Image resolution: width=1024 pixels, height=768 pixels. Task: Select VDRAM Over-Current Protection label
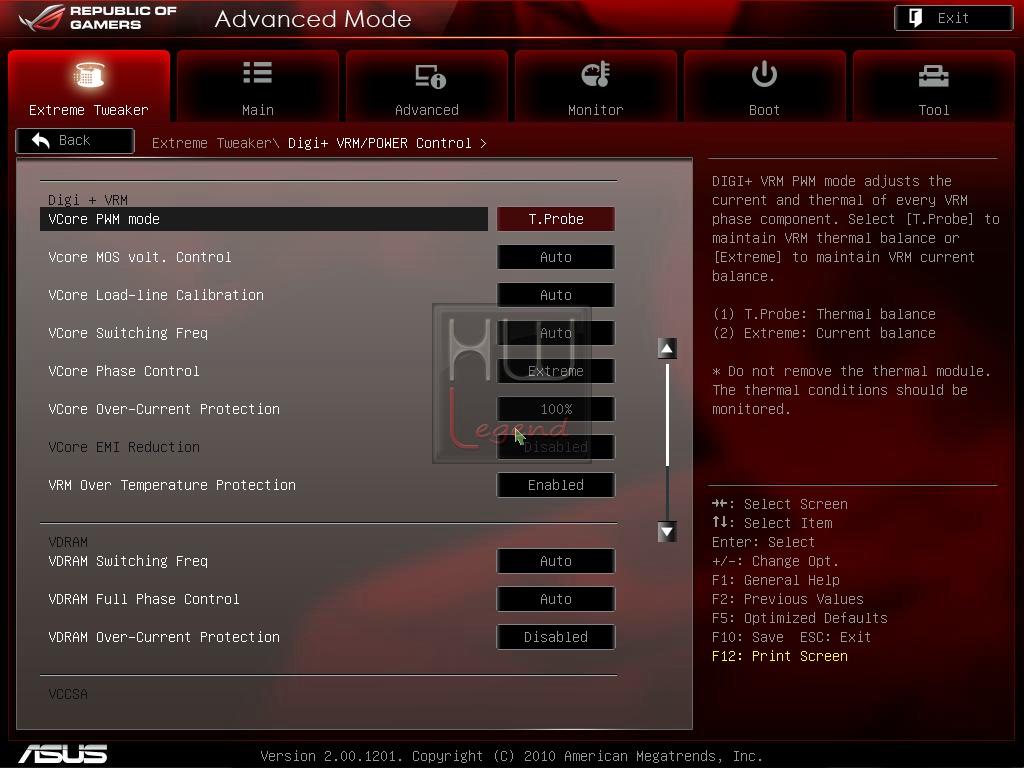[x=164, y=637]
